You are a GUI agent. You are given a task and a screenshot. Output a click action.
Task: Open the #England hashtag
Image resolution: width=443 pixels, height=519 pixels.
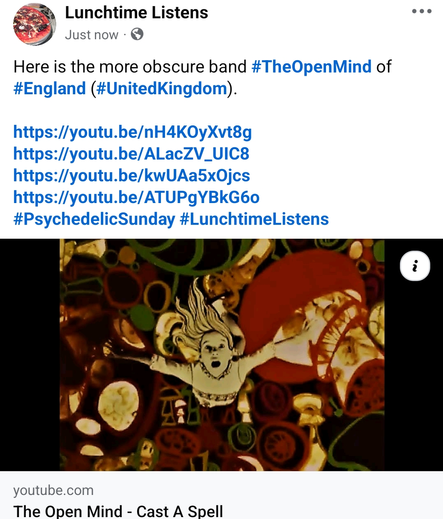[50, 89]
